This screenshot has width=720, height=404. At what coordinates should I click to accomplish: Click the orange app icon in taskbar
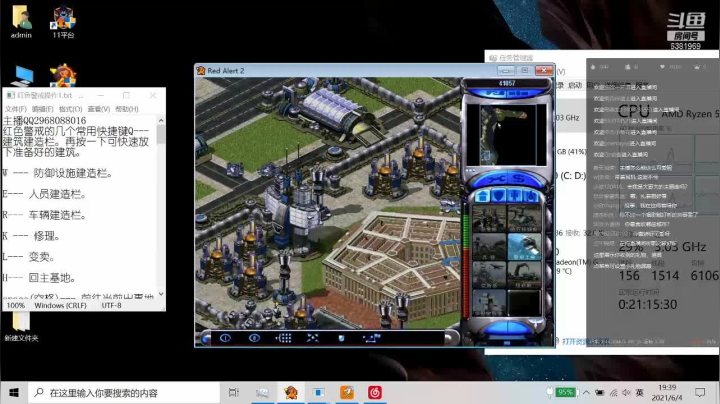point(347,393)
